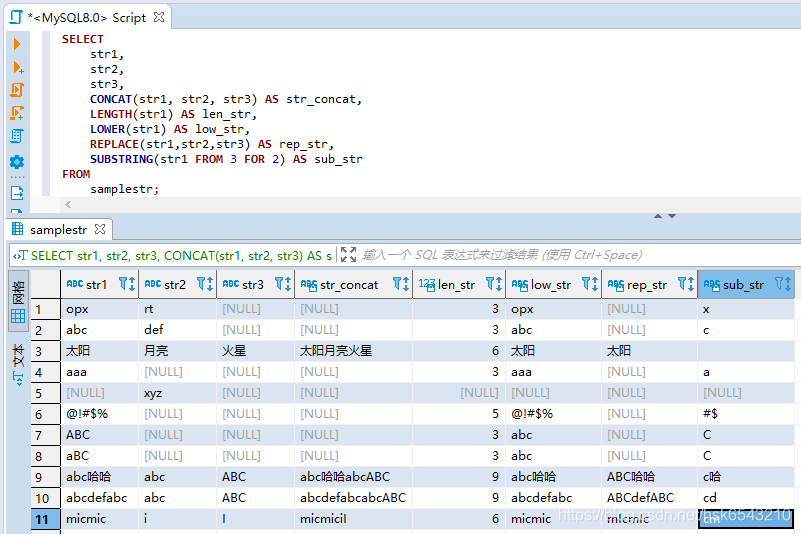The width and height of the screenshot is (801, 534).
Task: Open filter sort for str2 column
Action: (205, 284)
